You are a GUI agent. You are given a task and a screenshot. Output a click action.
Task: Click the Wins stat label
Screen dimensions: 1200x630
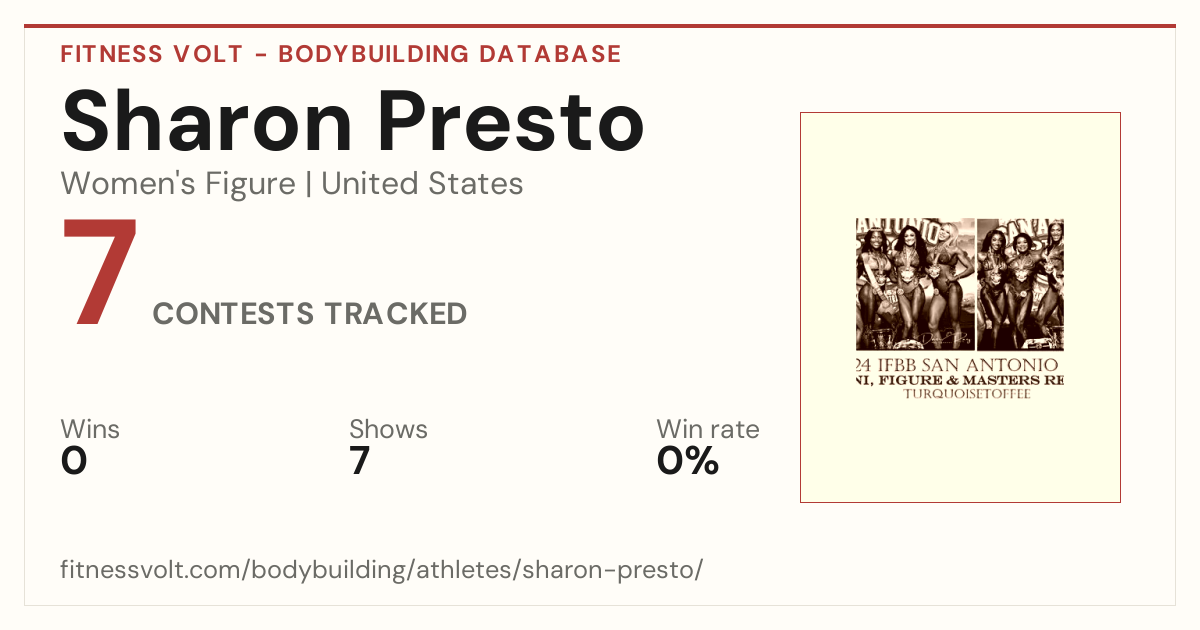tap(90, 430)
